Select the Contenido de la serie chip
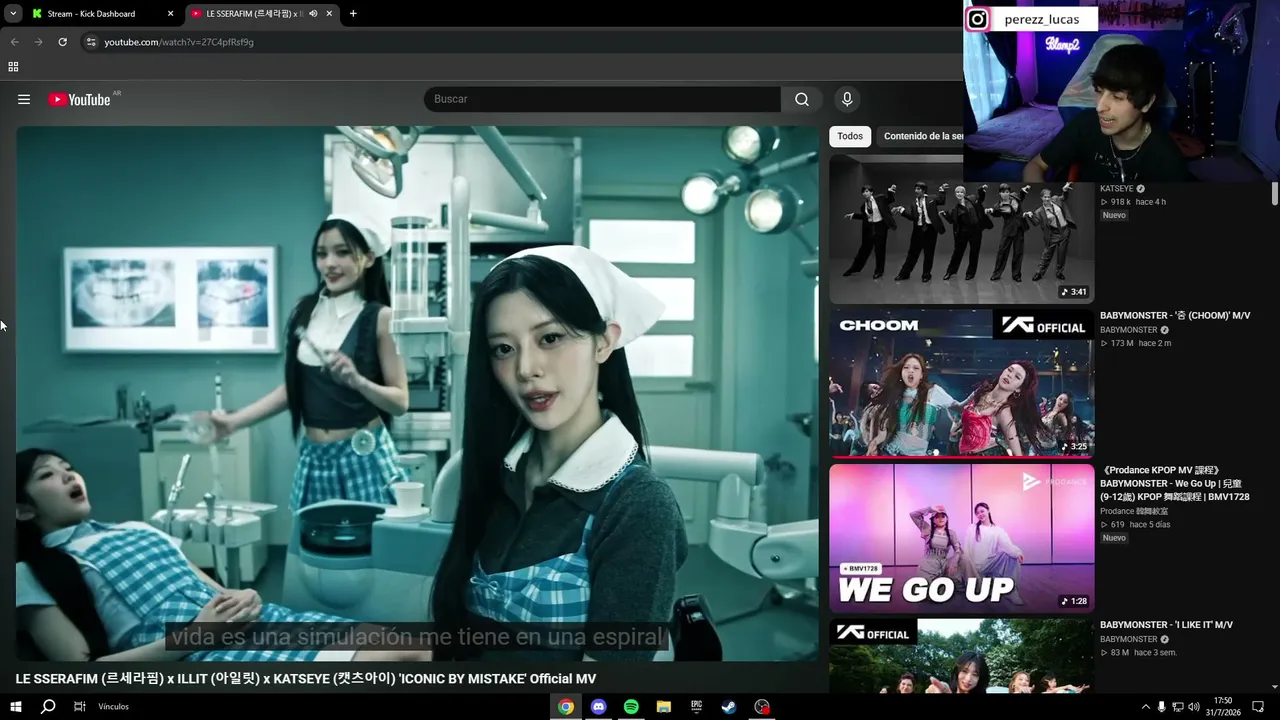This screenshot has height=720, width=1280. 921,136
